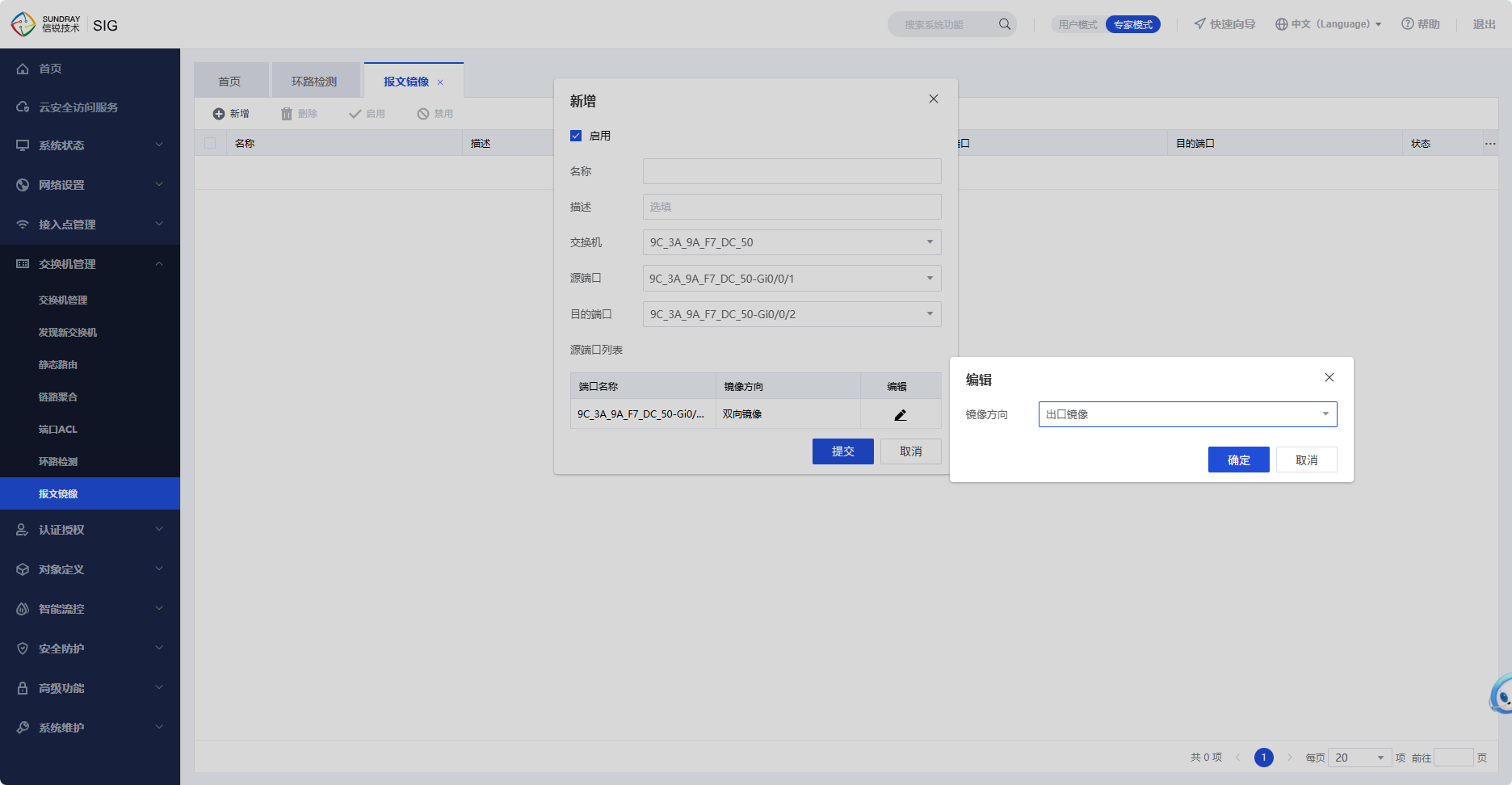Click the home icon in sidebar

pos(23,69)
